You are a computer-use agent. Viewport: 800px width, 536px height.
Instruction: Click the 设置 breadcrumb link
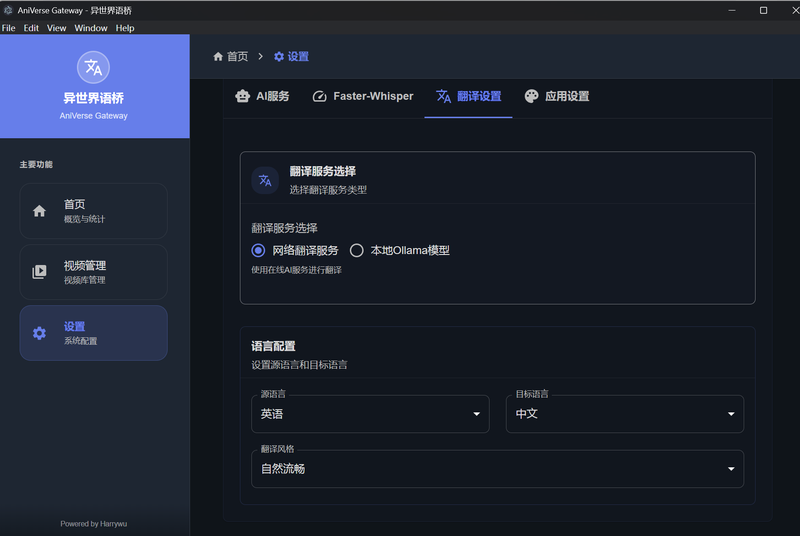point(291,56)
